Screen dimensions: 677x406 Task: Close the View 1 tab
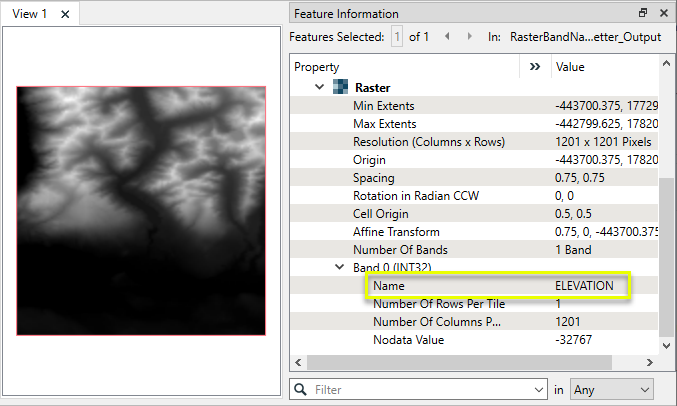pos(65,14)
